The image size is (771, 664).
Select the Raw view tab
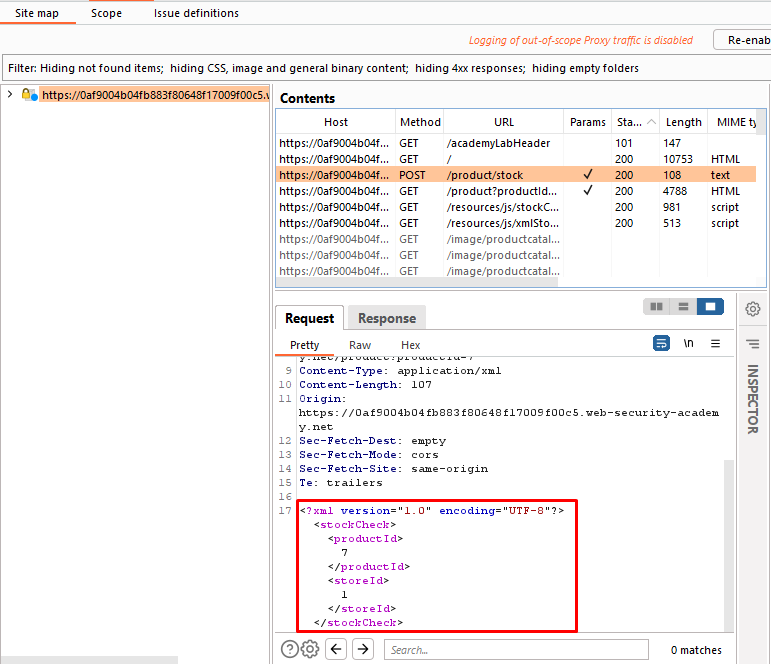pyautogui.click(x=360, y=345)
